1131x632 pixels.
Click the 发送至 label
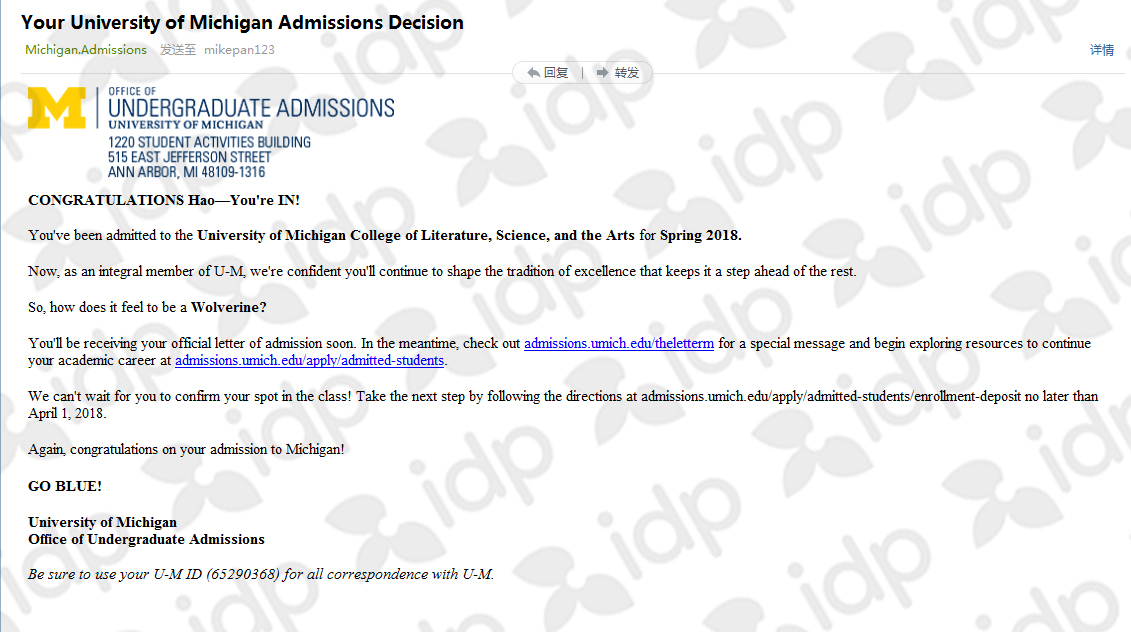178,50
